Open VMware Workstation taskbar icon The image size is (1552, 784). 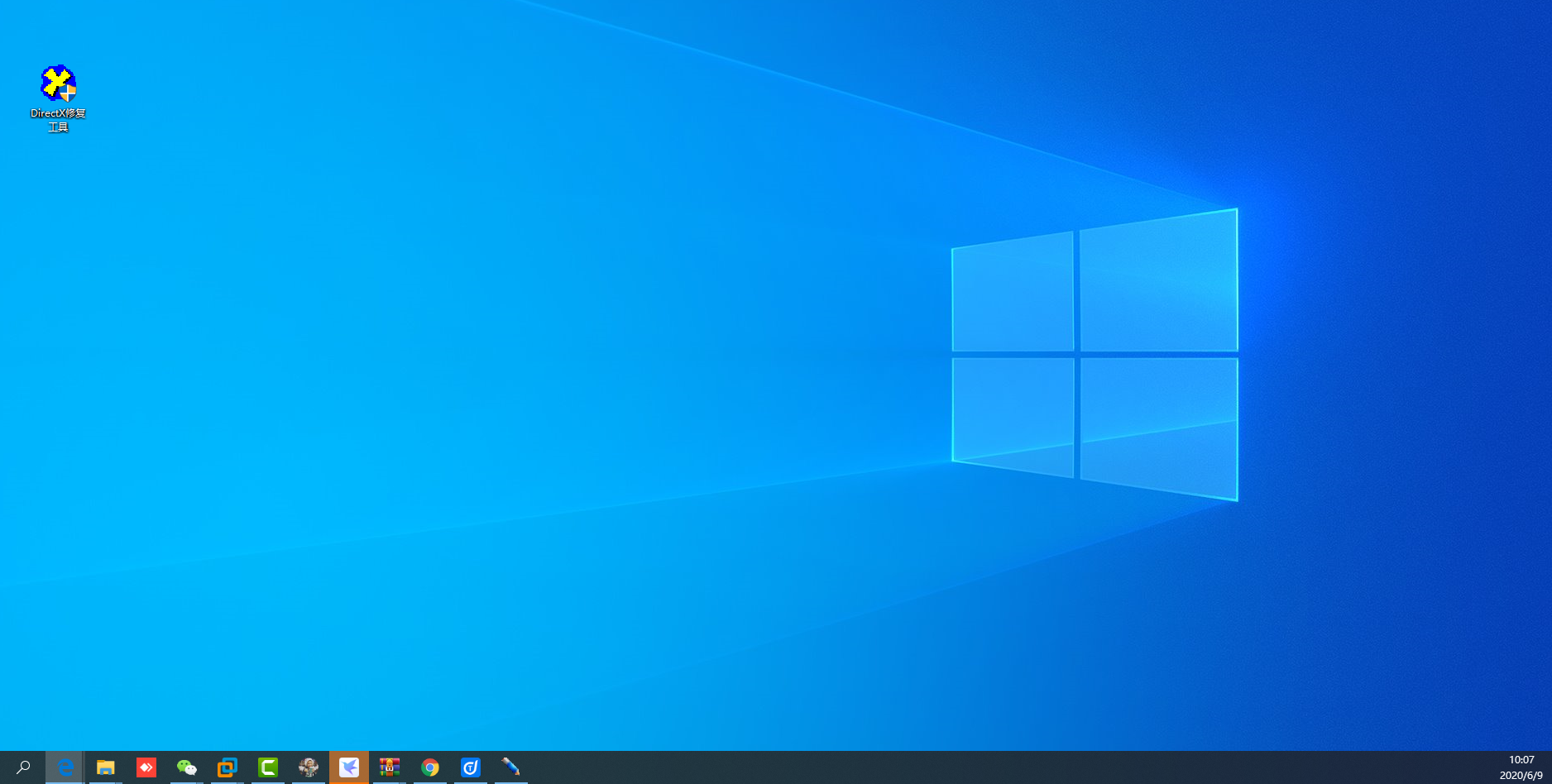pyautogui.click(x=227, y=767)
